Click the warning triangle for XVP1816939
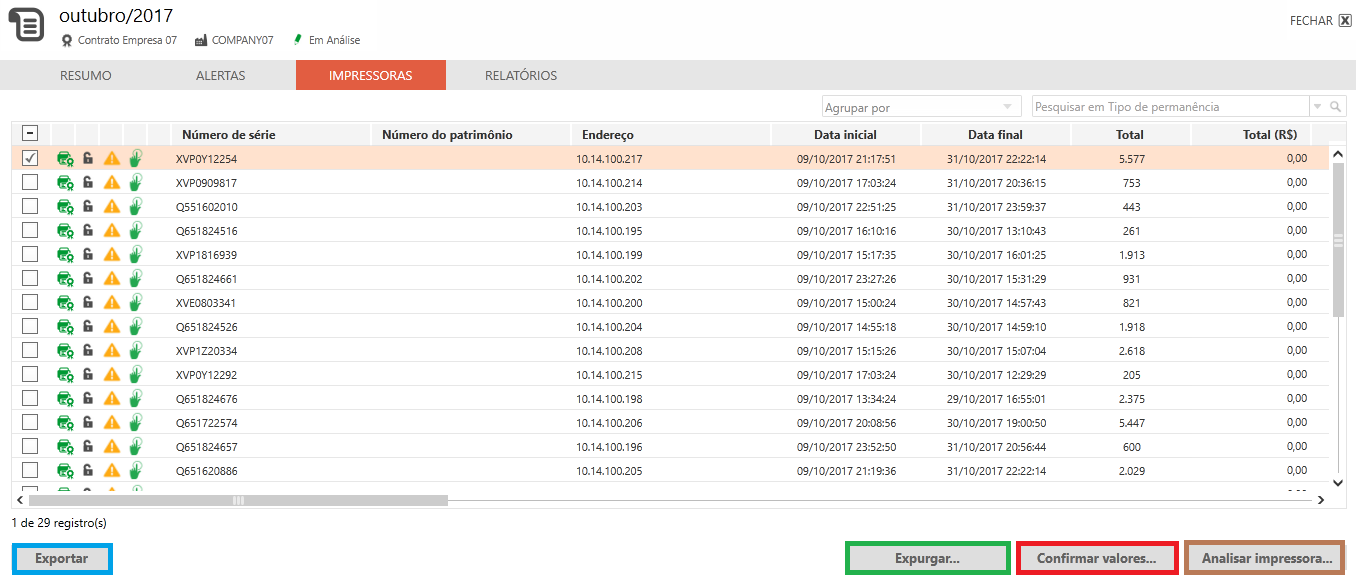The height and width of the screenshot is (578, 1356). (x=112, y=255)
